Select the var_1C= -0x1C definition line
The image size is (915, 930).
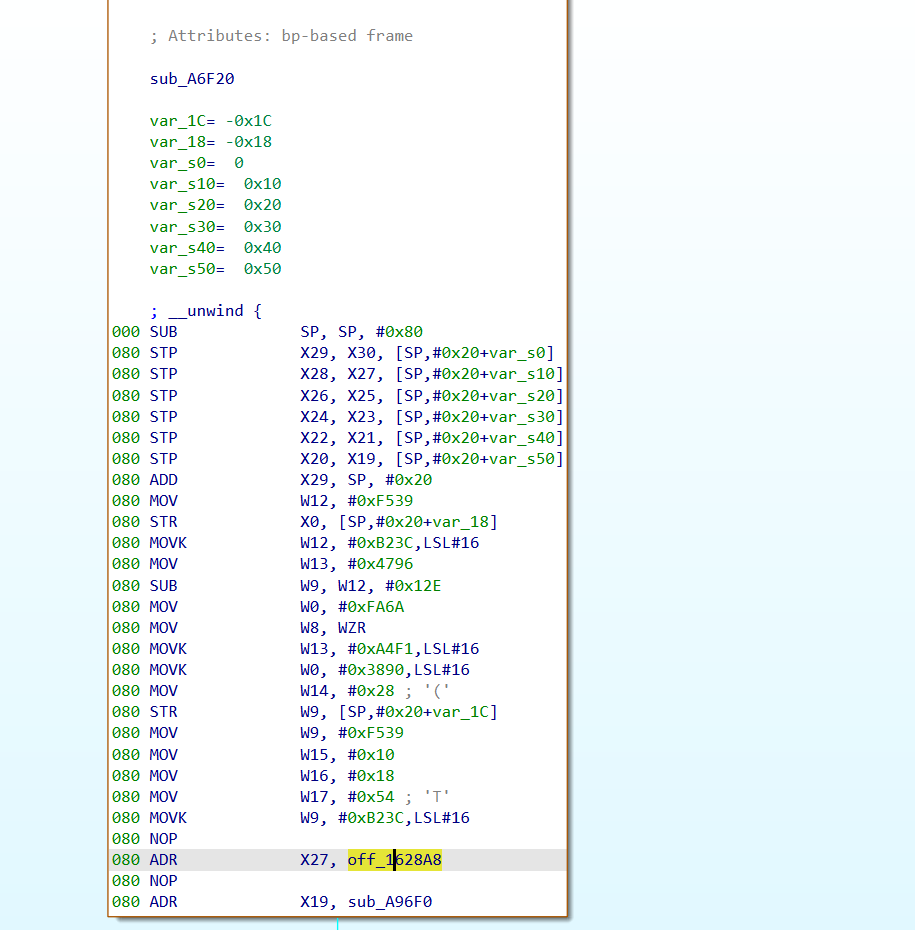click(211, 120)
